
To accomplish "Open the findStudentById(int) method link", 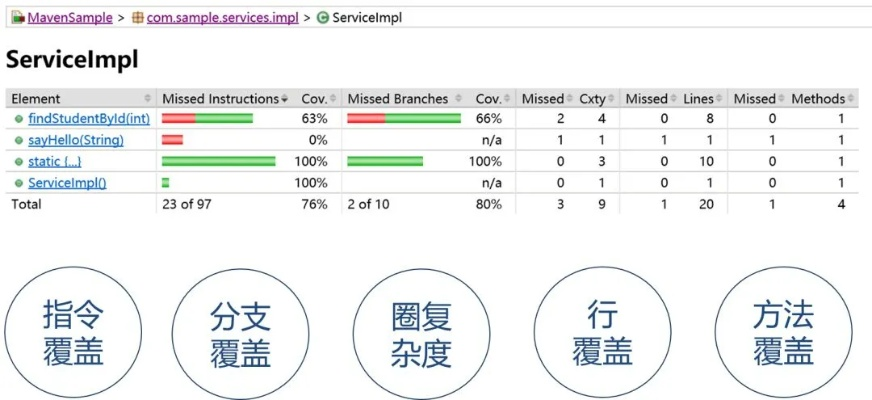I will pyautogui.click(x=89, y=119).
